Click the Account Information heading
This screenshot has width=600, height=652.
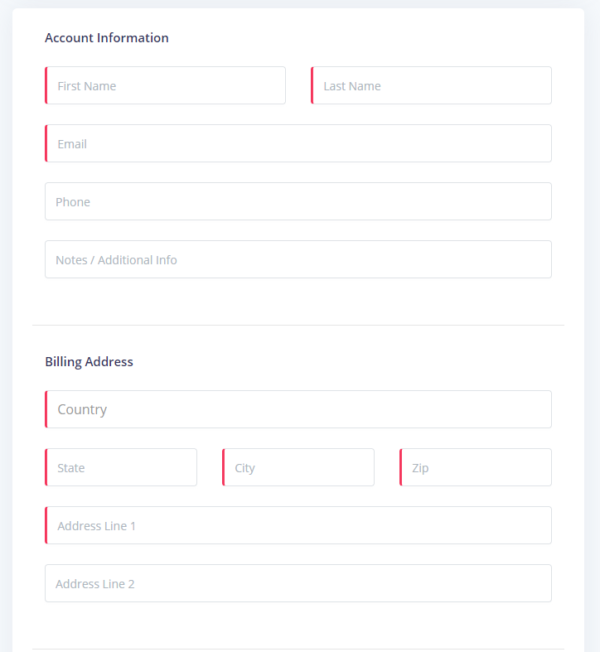click(x=107, y=38)
